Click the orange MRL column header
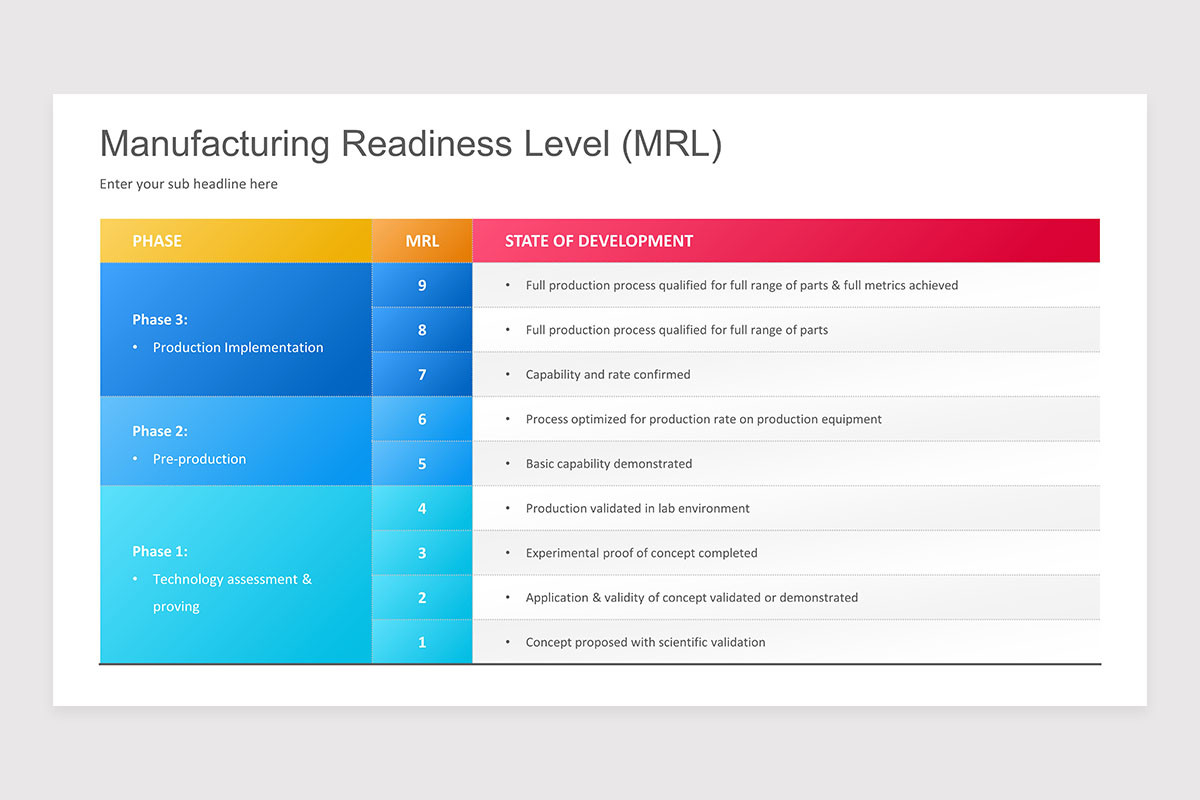 [x=422, y=240]
